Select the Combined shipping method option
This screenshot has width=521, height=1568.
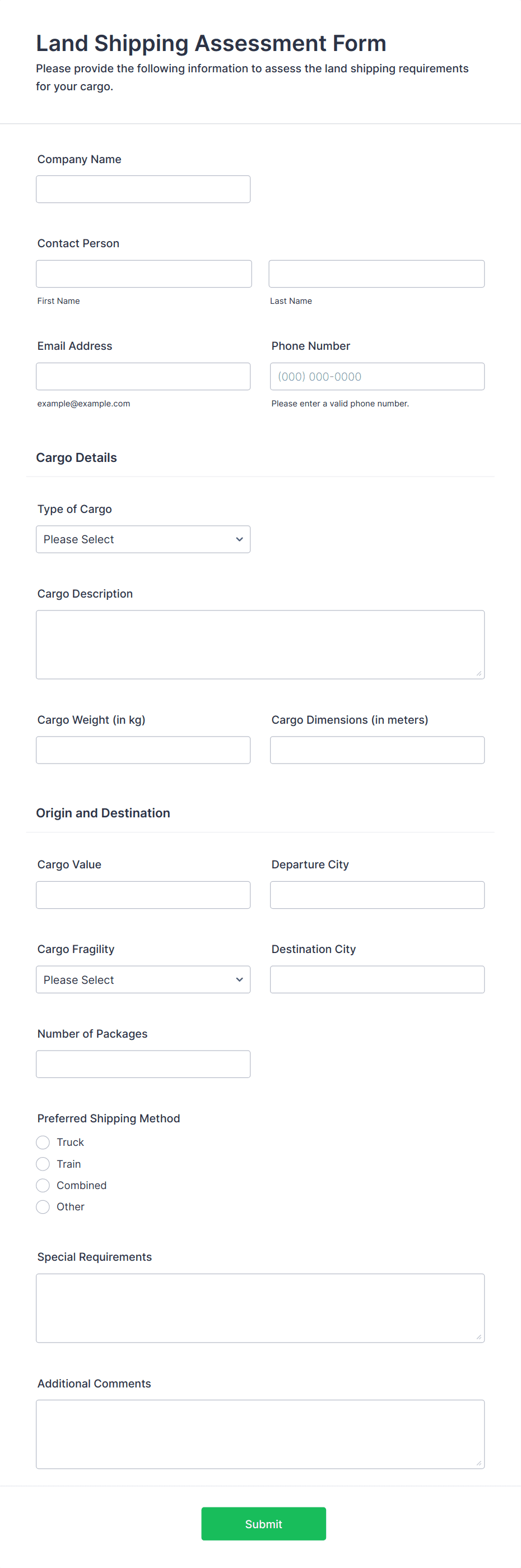[43, 1185]
